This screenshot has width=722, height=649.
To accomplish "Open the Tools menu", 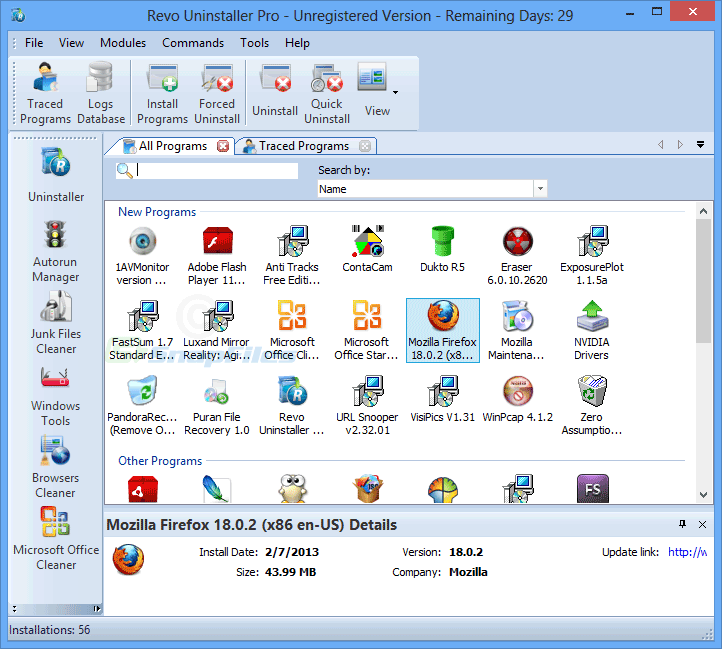I will tap(255, 43).
